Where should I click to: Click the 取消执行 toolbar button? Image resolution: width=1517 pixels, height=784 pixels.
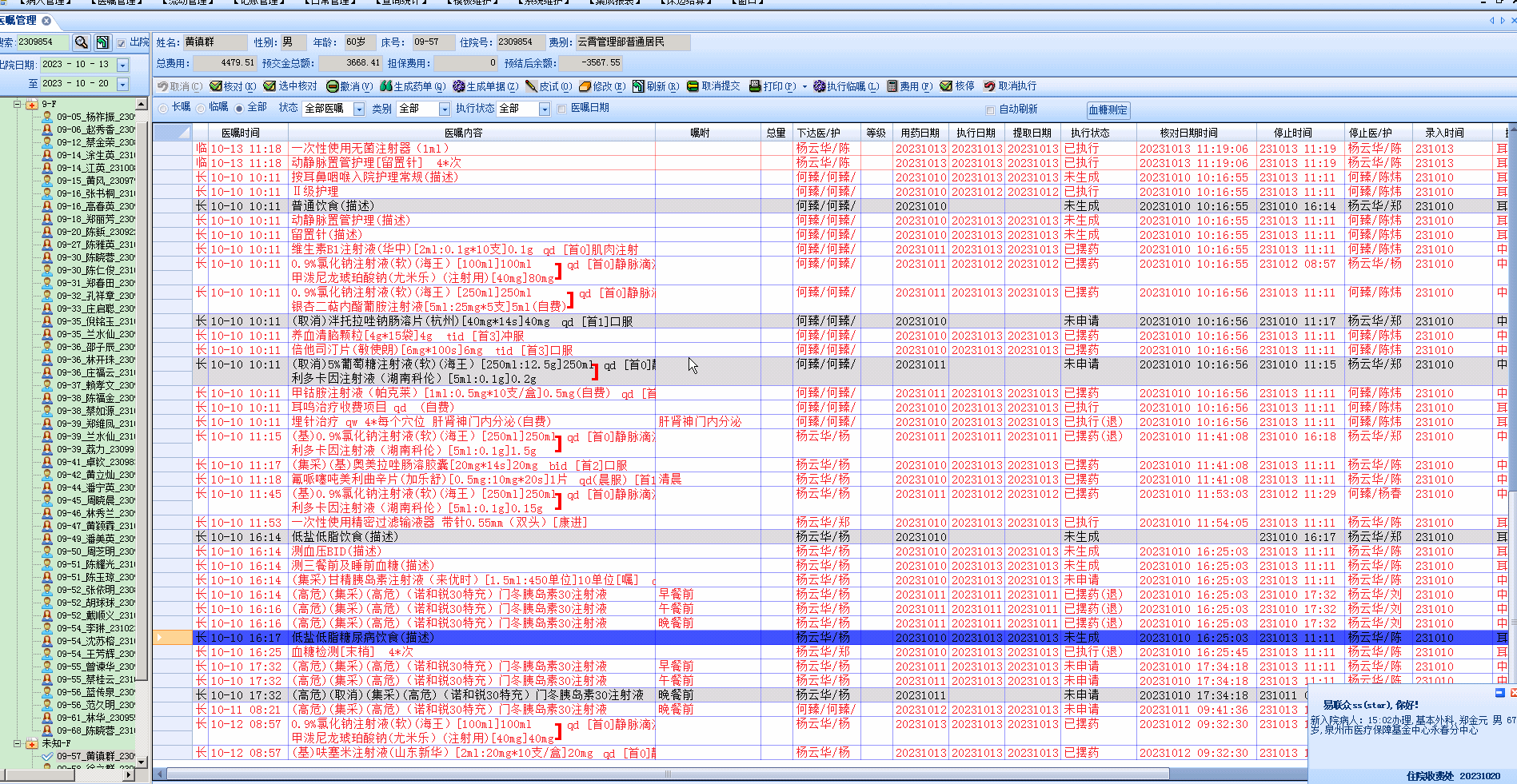point(1010,86)
